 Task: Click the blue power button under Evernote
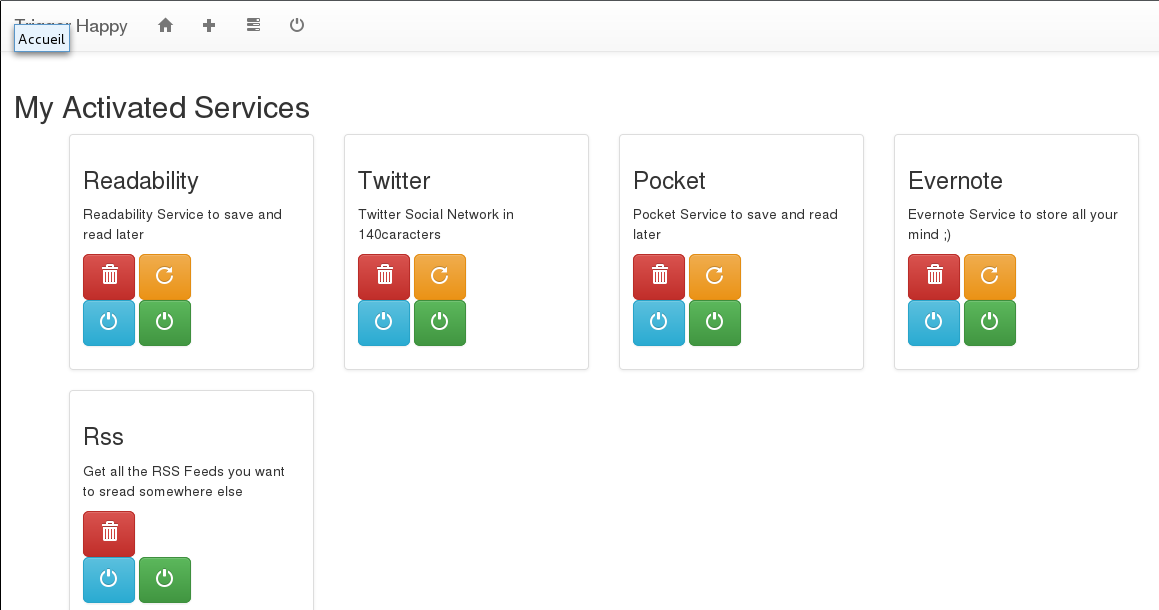pyautogui.click(x=934, y=322)
